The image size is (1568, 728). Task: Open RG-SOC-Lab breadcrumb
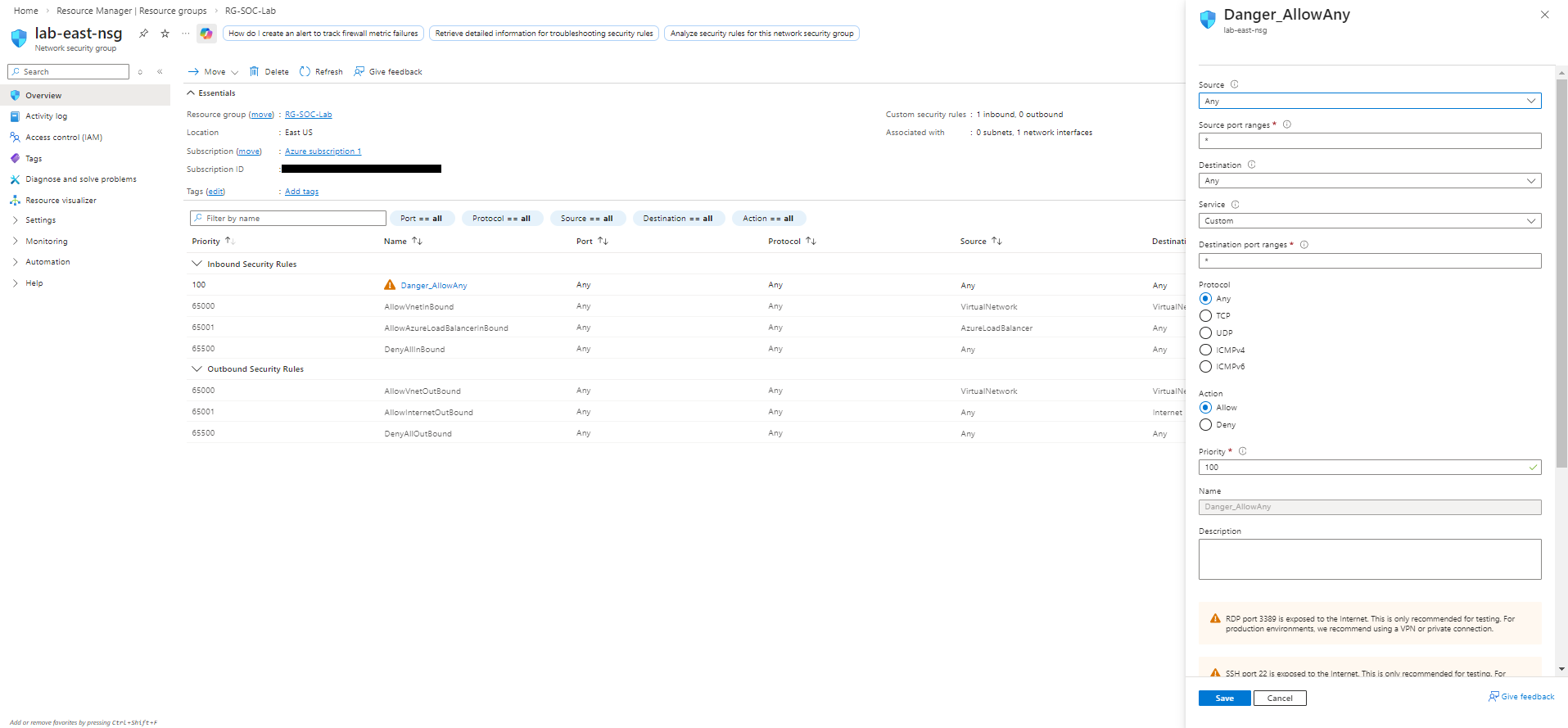(x=251, y=11)
